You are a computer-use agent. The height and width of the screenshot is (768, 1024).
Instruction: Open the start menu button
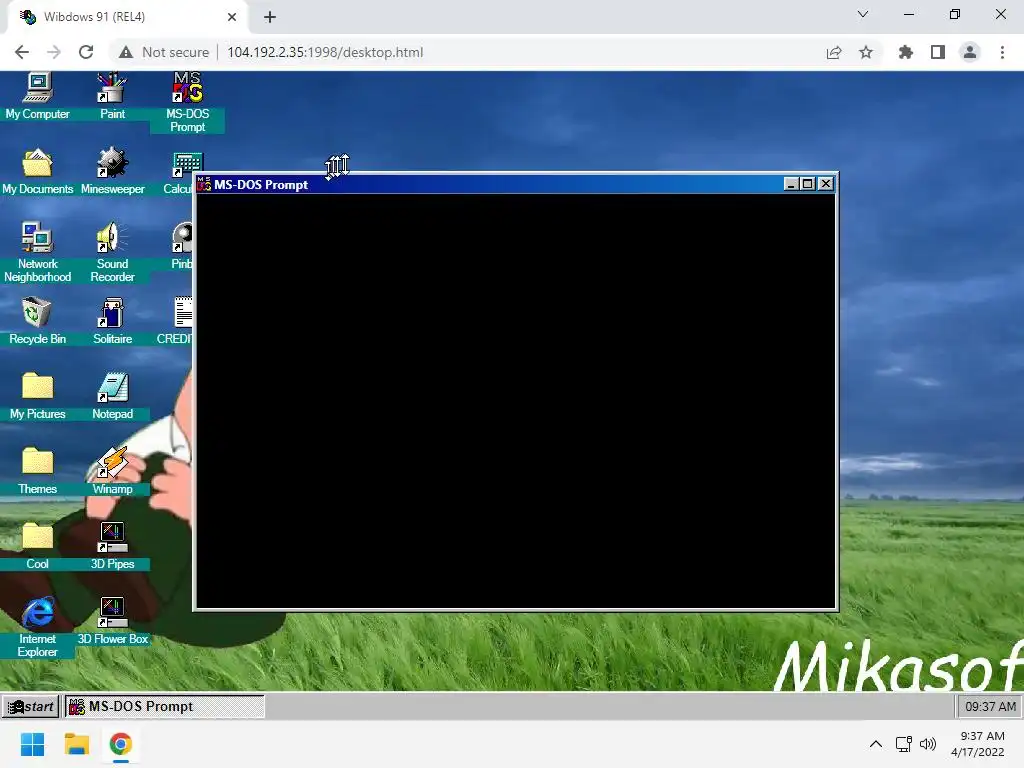pos(31,707)
